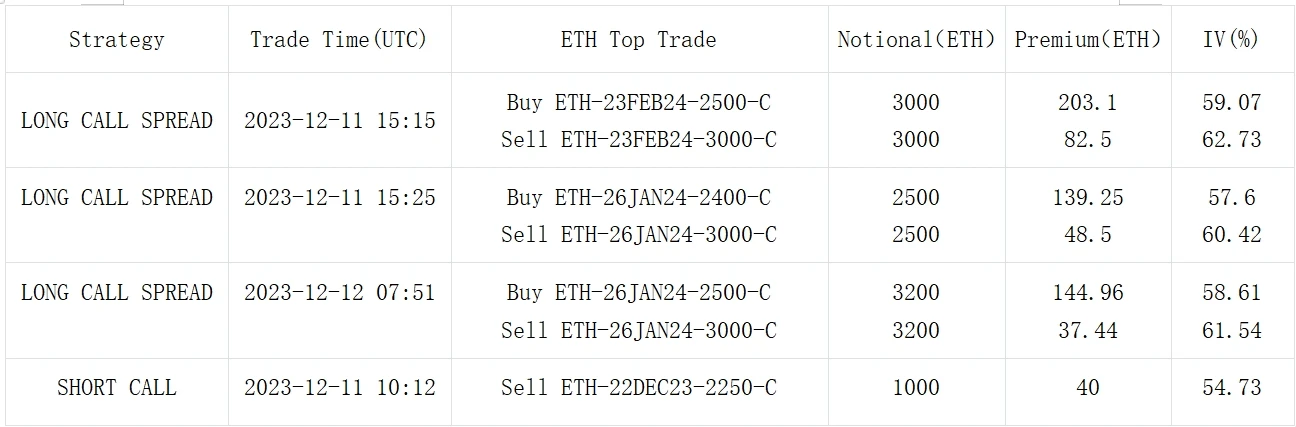Select the Buy ETH-23FEB24-2500-C trade
Screen dimensions: 1296x427
point(638,102)
